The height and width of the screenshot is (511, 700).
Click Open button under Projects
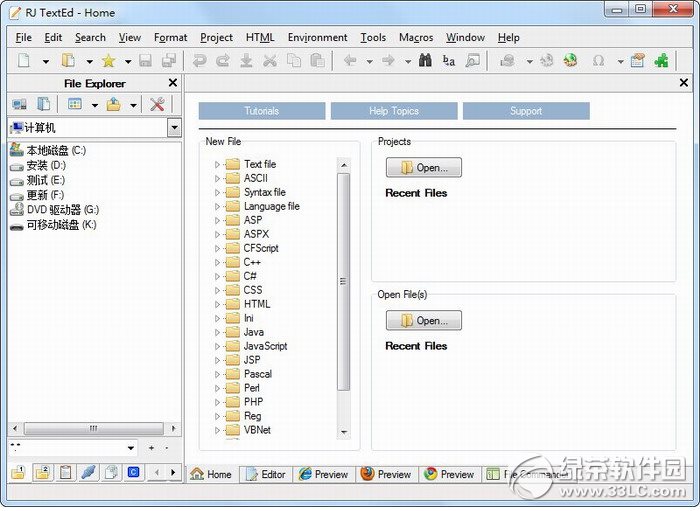click(x=424, y=167)
